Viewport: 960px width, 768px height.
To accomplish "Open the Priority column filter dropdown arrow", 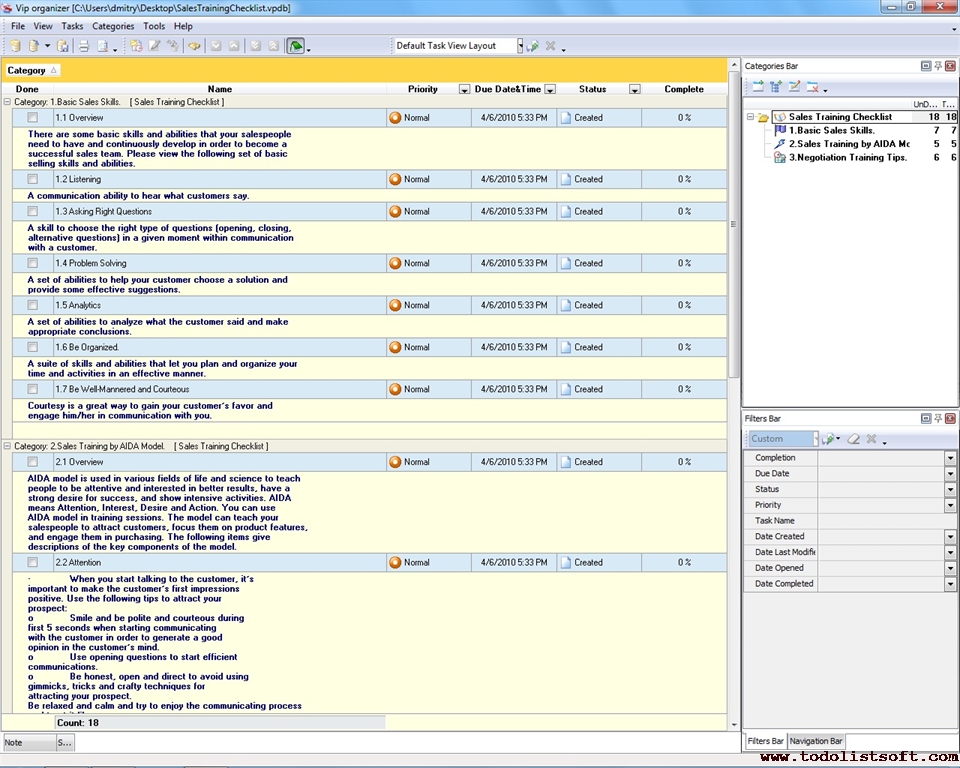I will [464, 90].
